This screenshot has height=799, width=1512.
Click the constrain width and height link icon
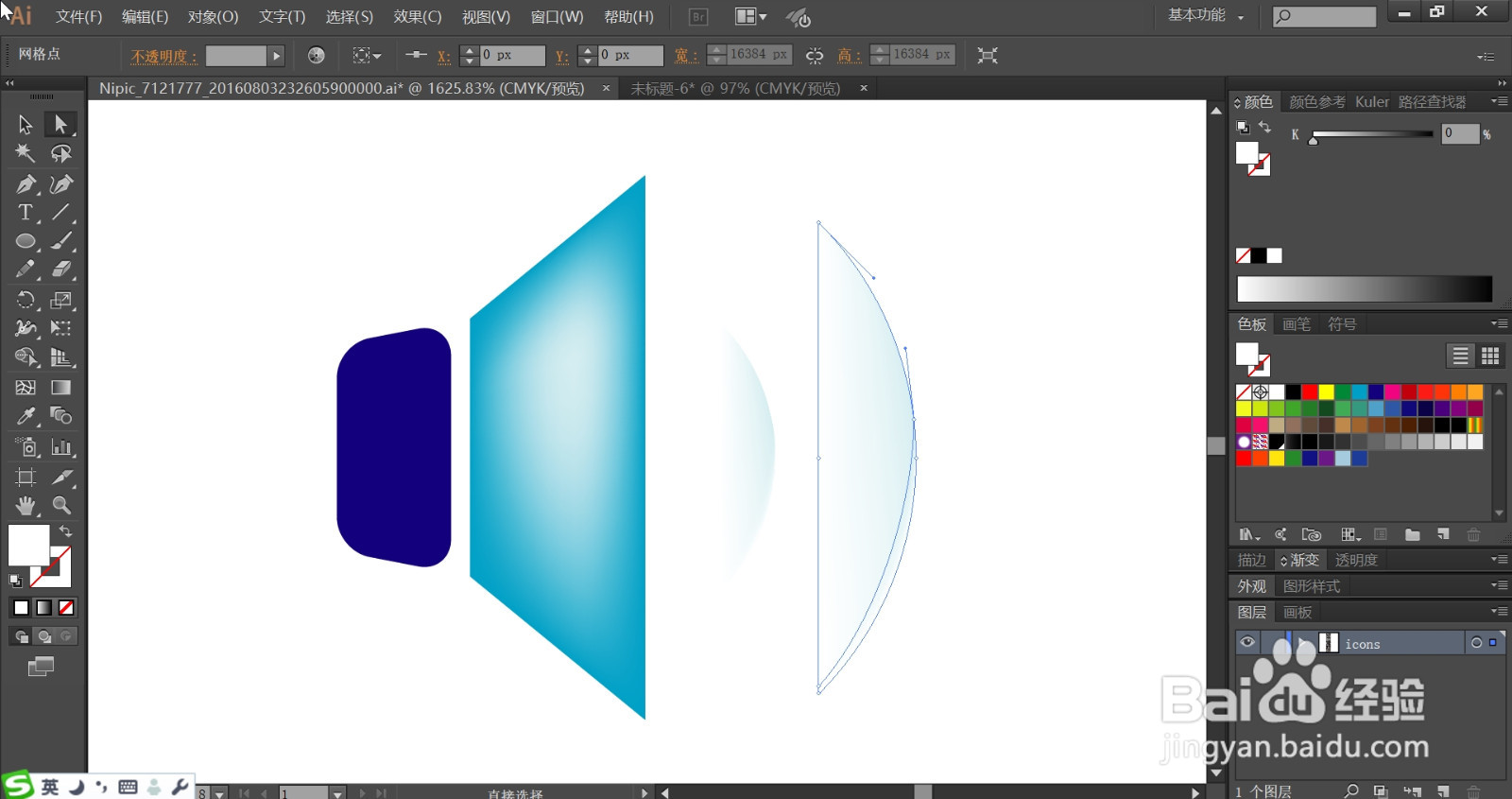tap(815, 56)
